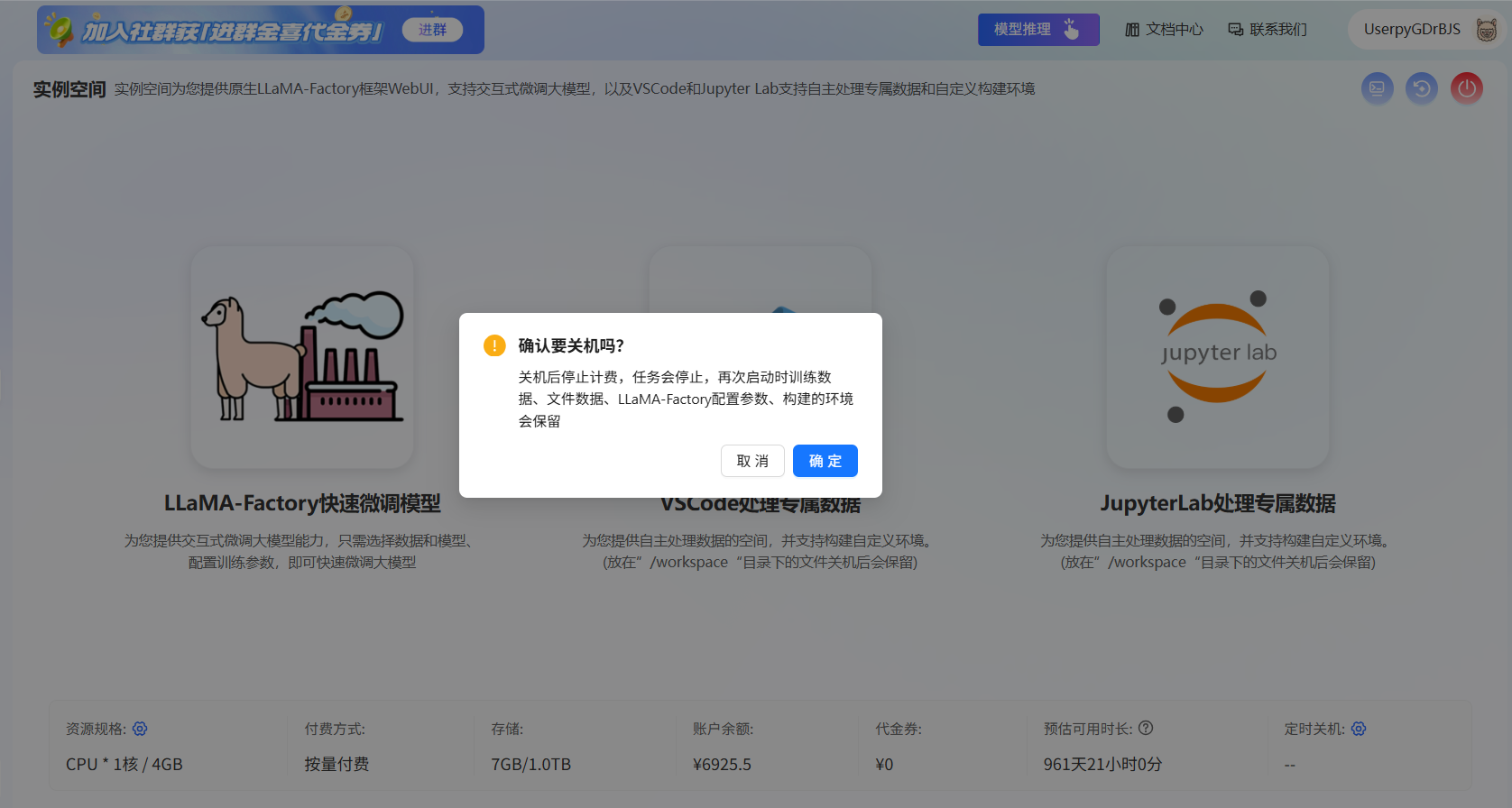Click the ¥6925.5 account balance
Image resolution: width=1512 pixels, height=808 pixels.
pyautogui.click(x=722, y=764)
